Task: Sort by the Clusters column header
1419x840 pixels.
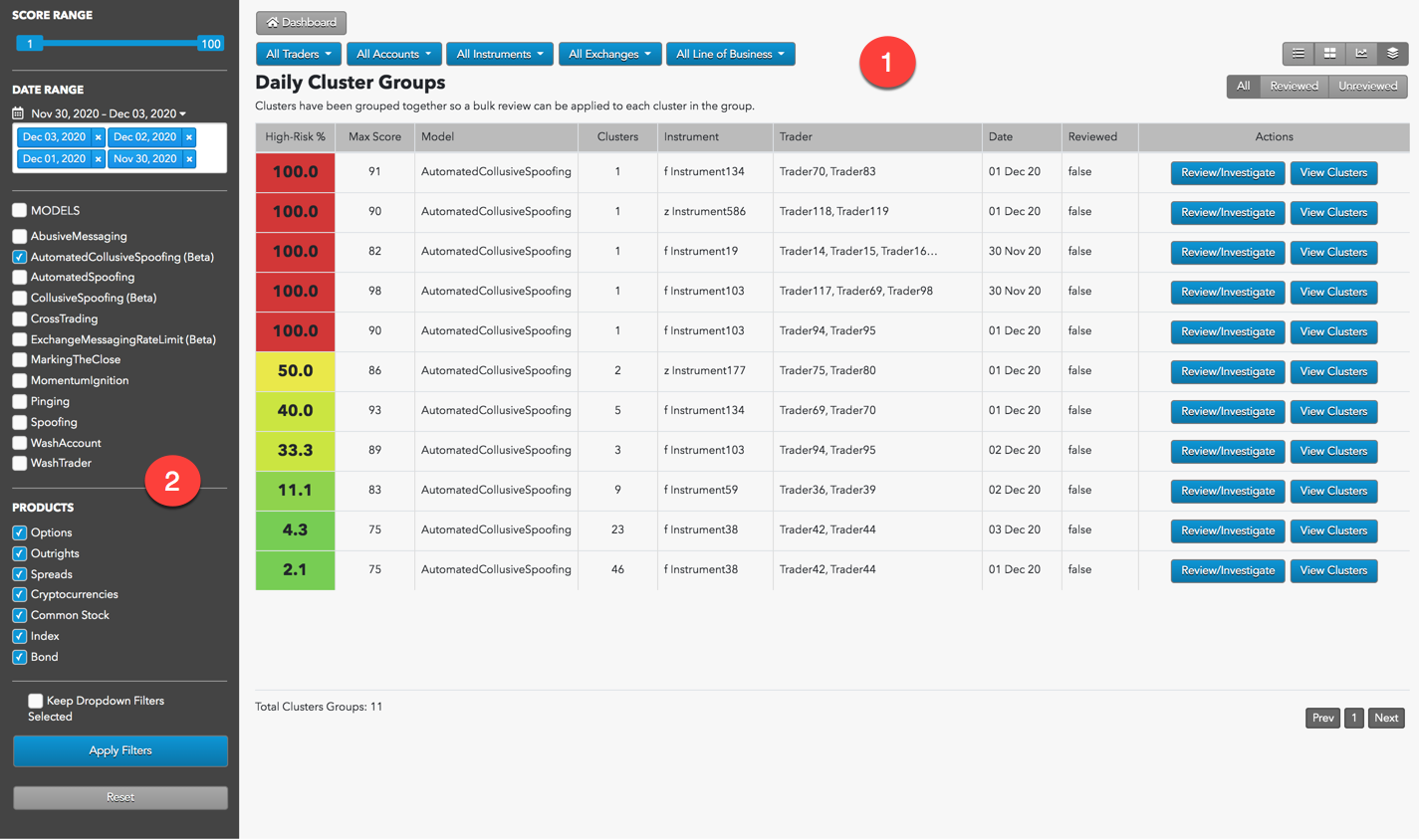Action: [x=617, y=137]
